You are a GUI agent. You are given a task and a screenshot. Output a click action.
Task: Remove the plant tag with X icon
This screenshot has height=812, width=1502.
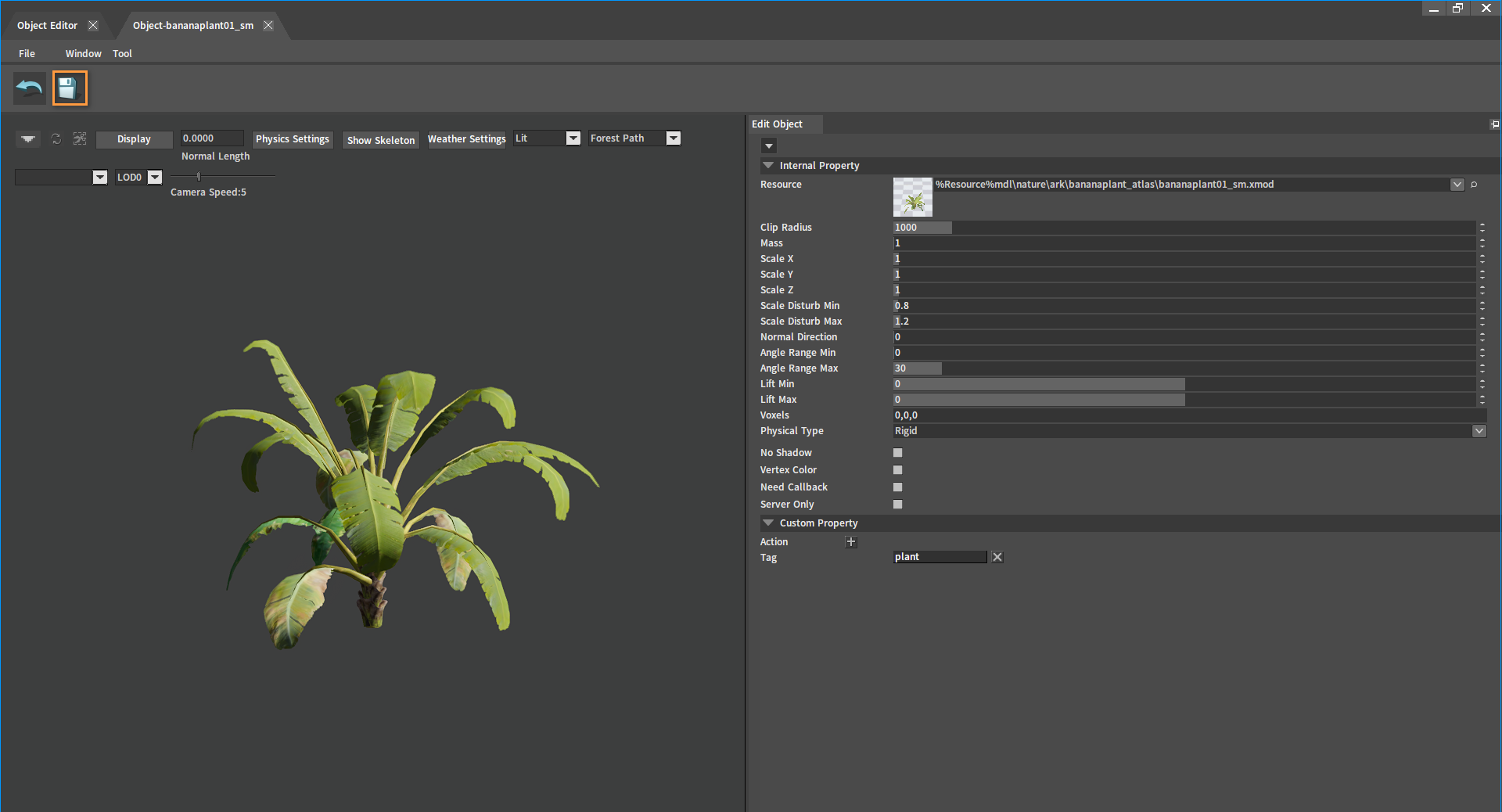coord(997,557)
